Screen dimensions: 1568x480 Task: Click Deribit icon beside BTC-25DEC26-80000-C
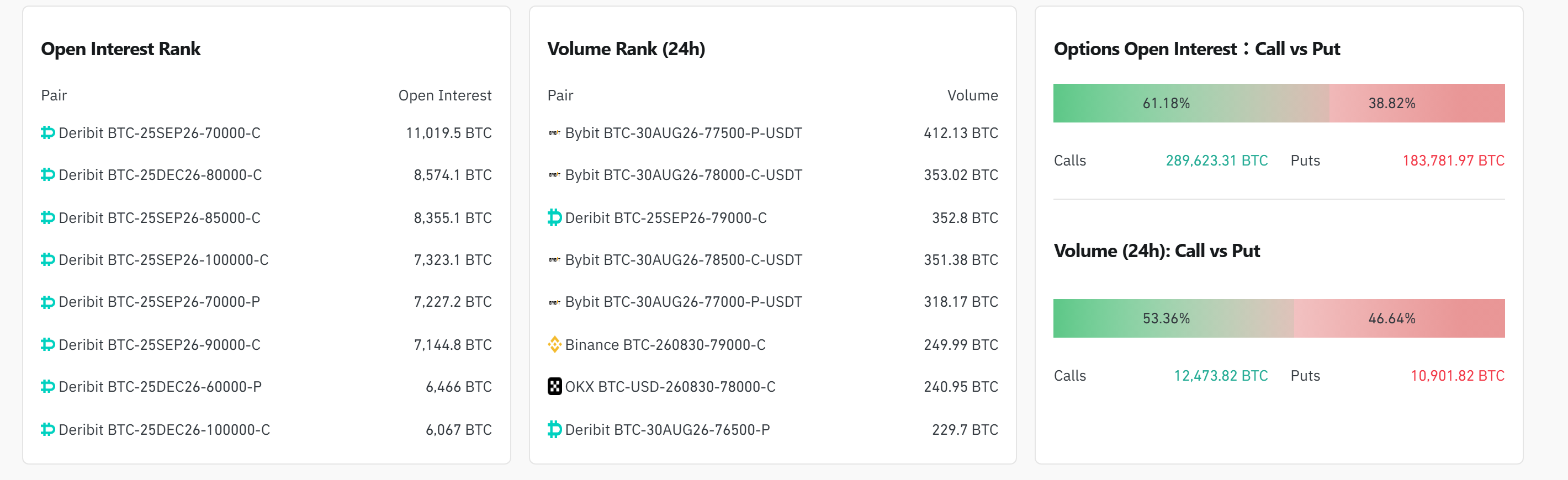[48, 174]
